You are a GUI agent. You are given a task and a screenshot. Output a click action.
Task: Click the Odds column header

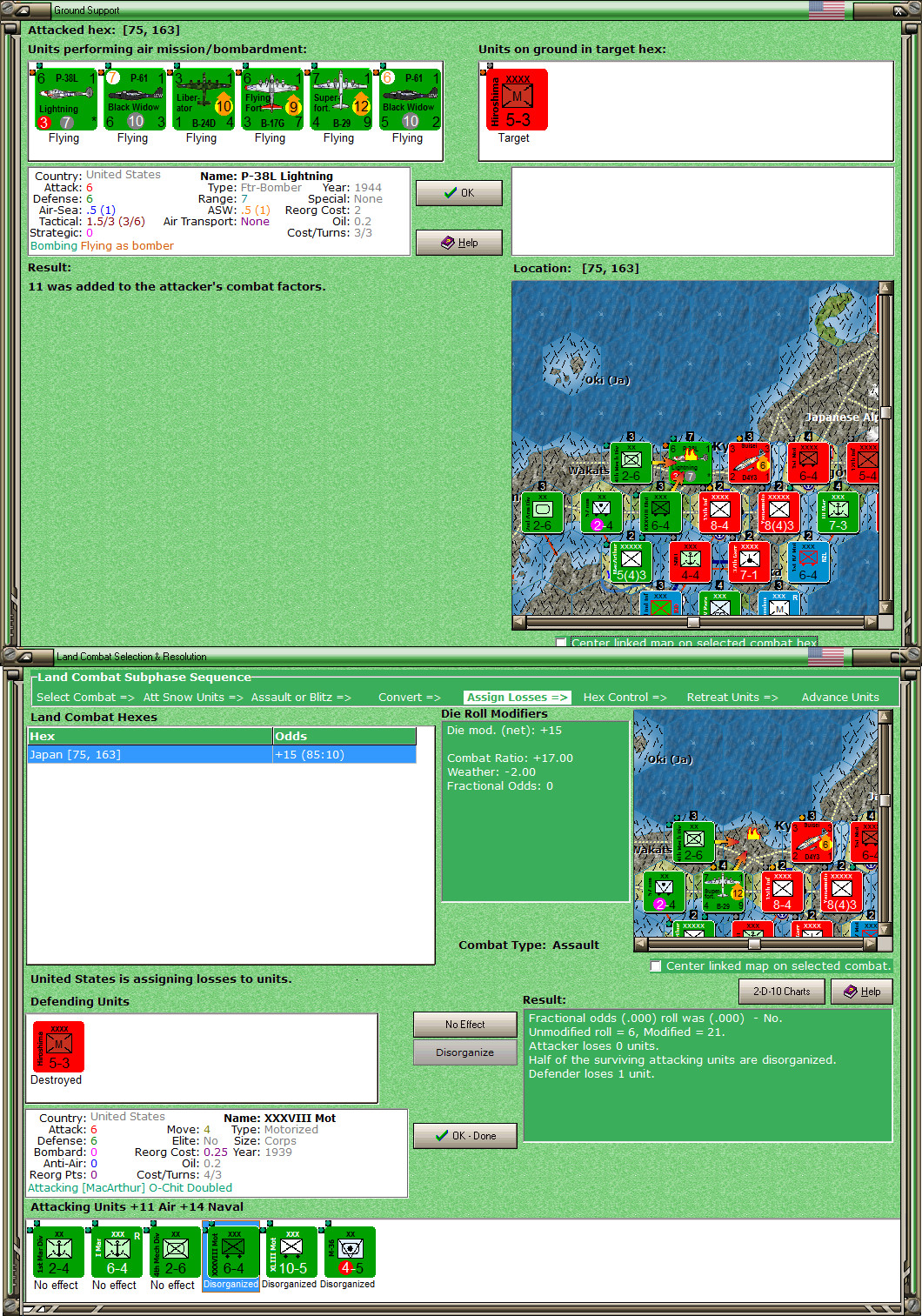click(344, 736)
